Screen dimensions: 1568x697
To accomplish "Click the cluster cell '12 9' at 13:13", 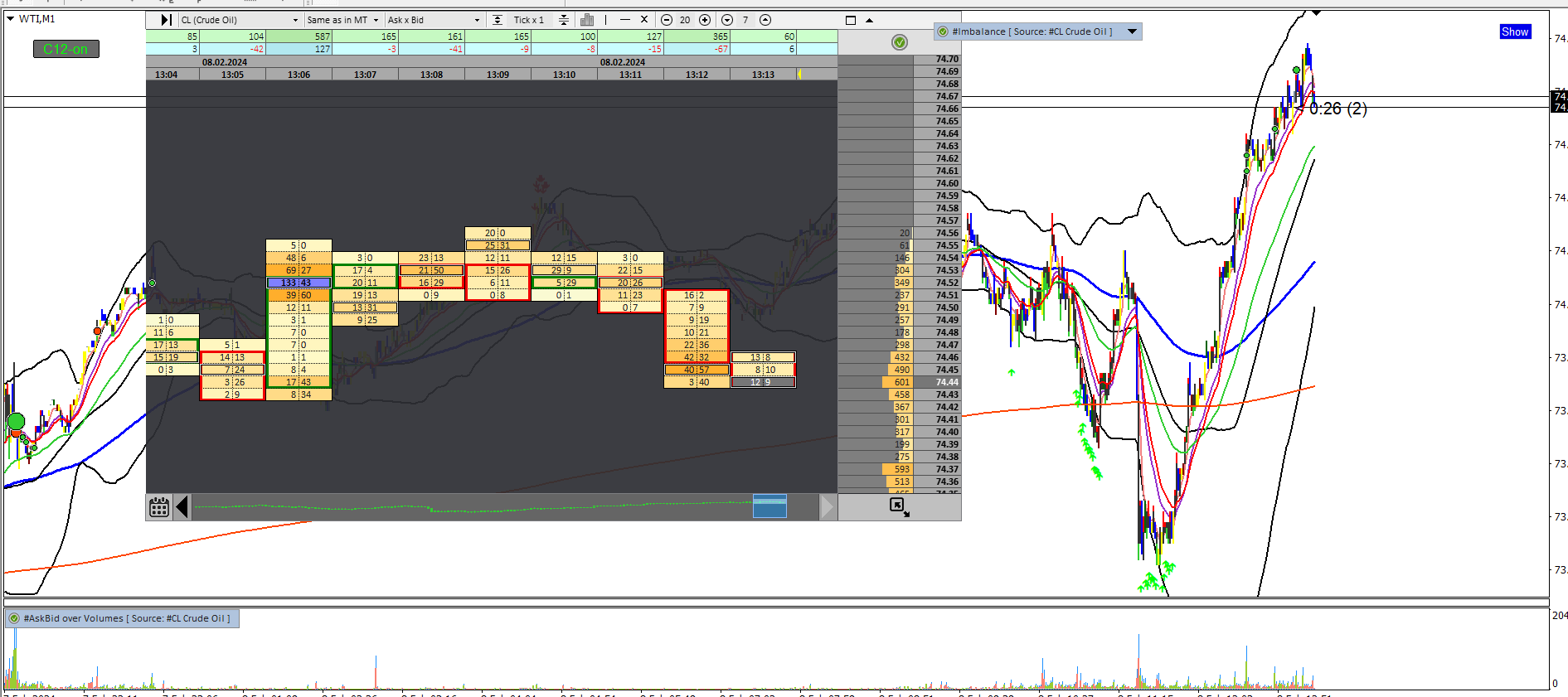I will [x=763, y=382].
